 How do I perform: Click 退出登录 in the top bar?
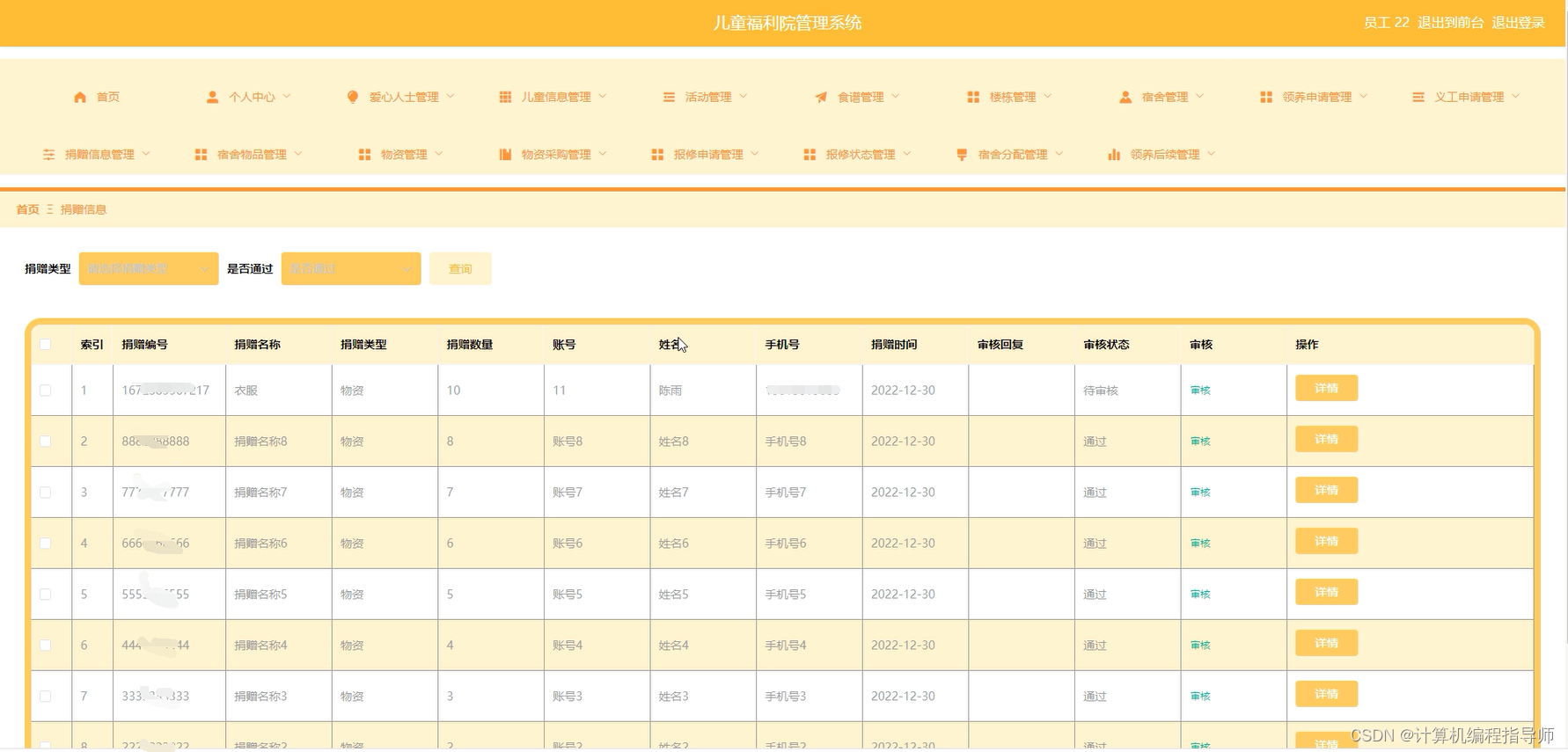pyautogui.click(x=1518, y=23)
